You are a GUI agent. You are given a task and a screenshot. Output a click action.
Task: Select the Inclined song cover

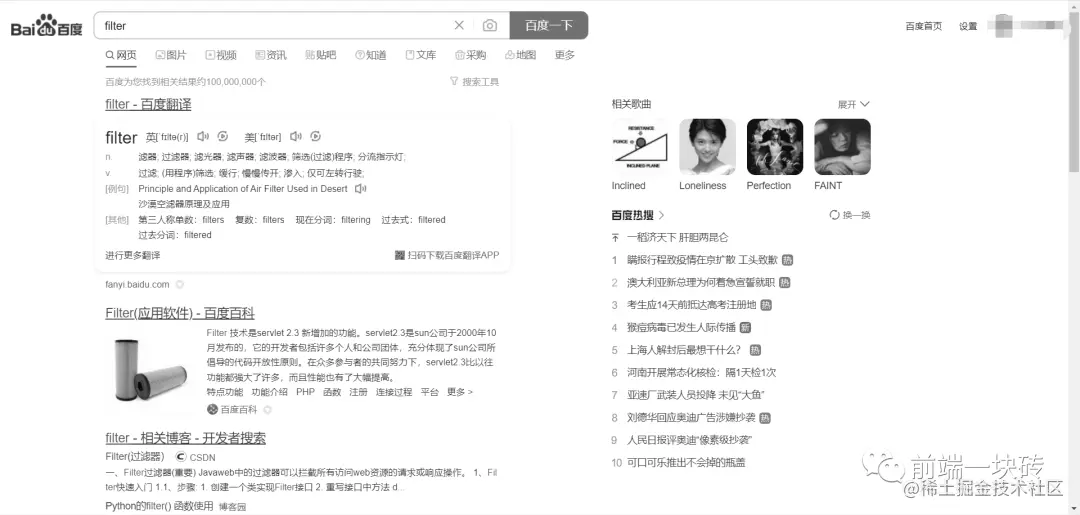(x=640, y=147)
